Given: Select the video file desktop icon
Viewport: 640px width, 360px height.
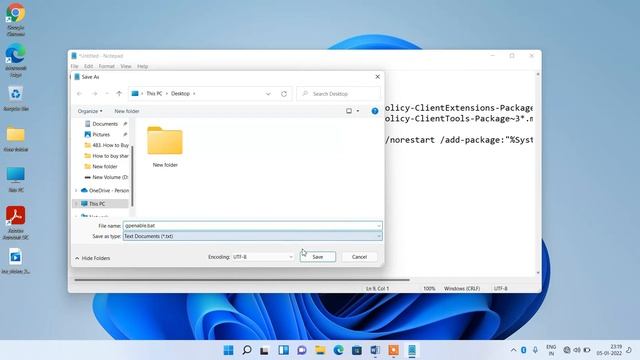Looking at the screenshot, I should [x=16, y=261].
